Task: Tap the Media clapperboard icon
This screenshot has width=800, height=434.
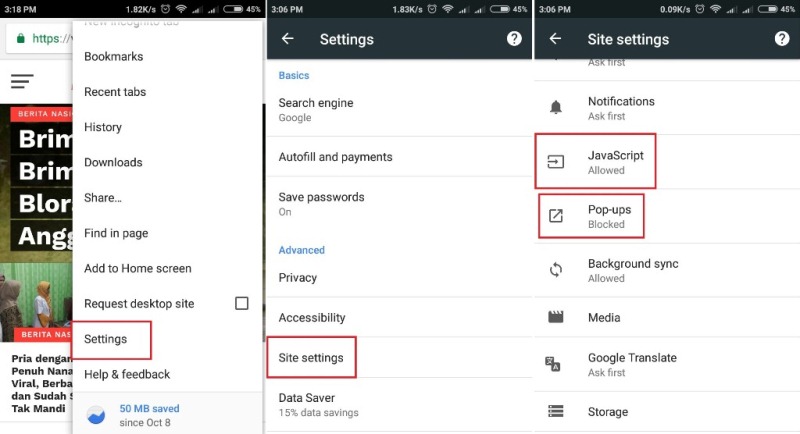Action: pyautogui.click(x=556, y=317)
